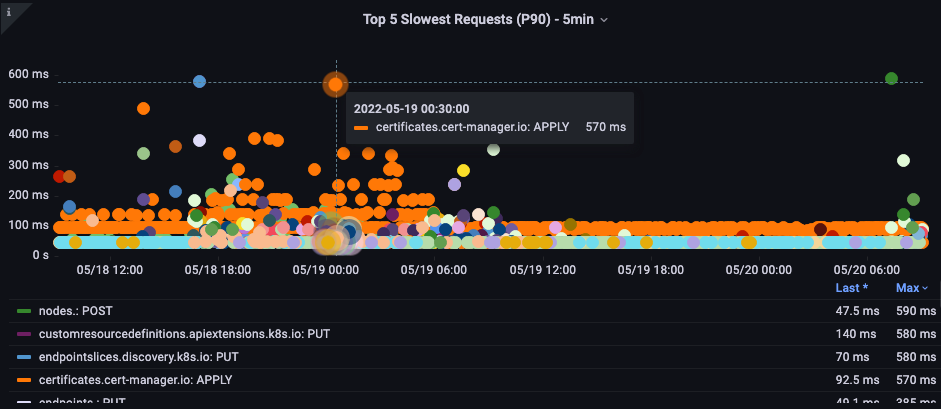Click orange data point near 490 ms
Image resolution: width=941 pixels, height=409 pixels.
143,108
